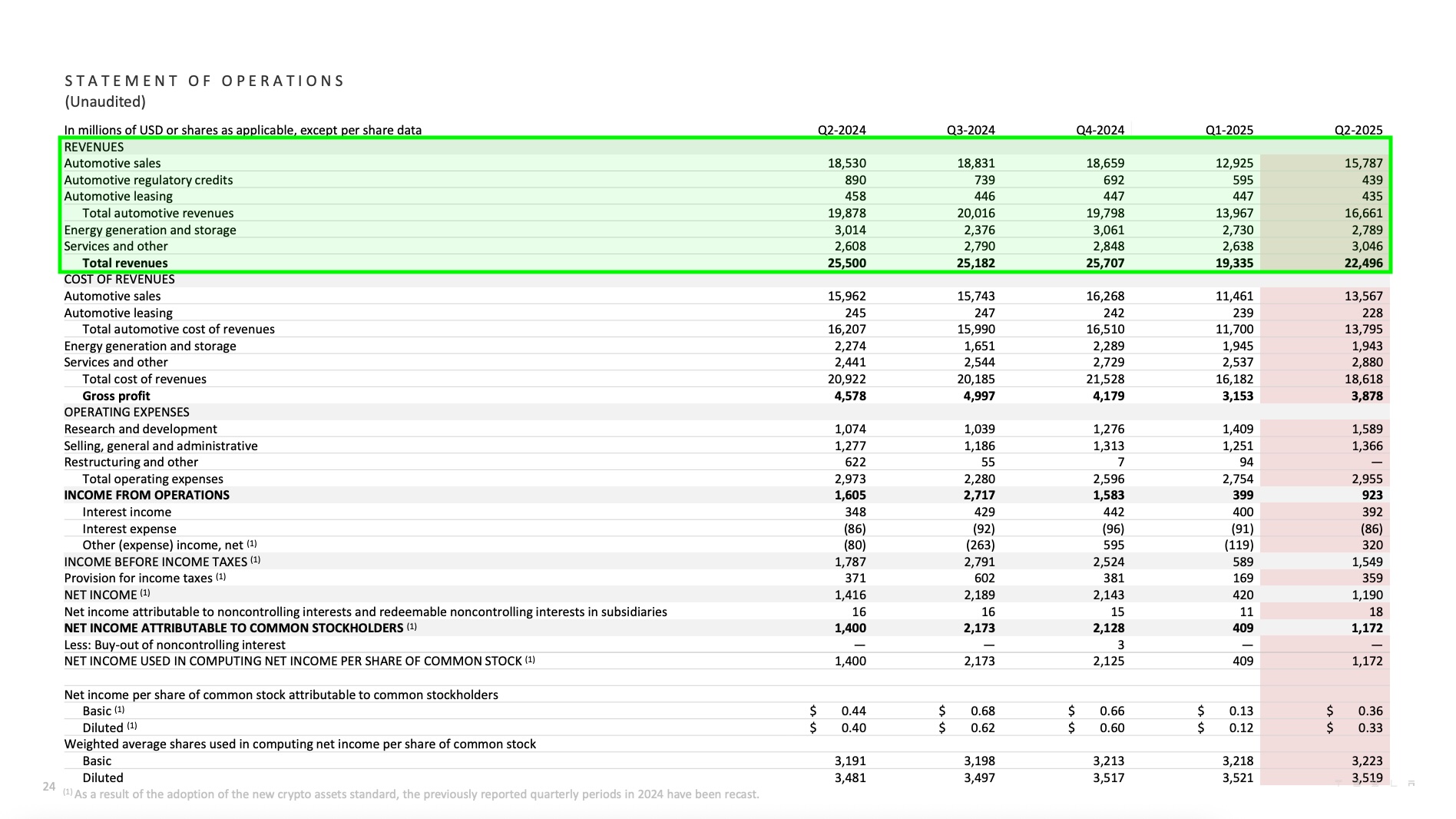
Task: Select page number 24
Action: pos(48,787)
